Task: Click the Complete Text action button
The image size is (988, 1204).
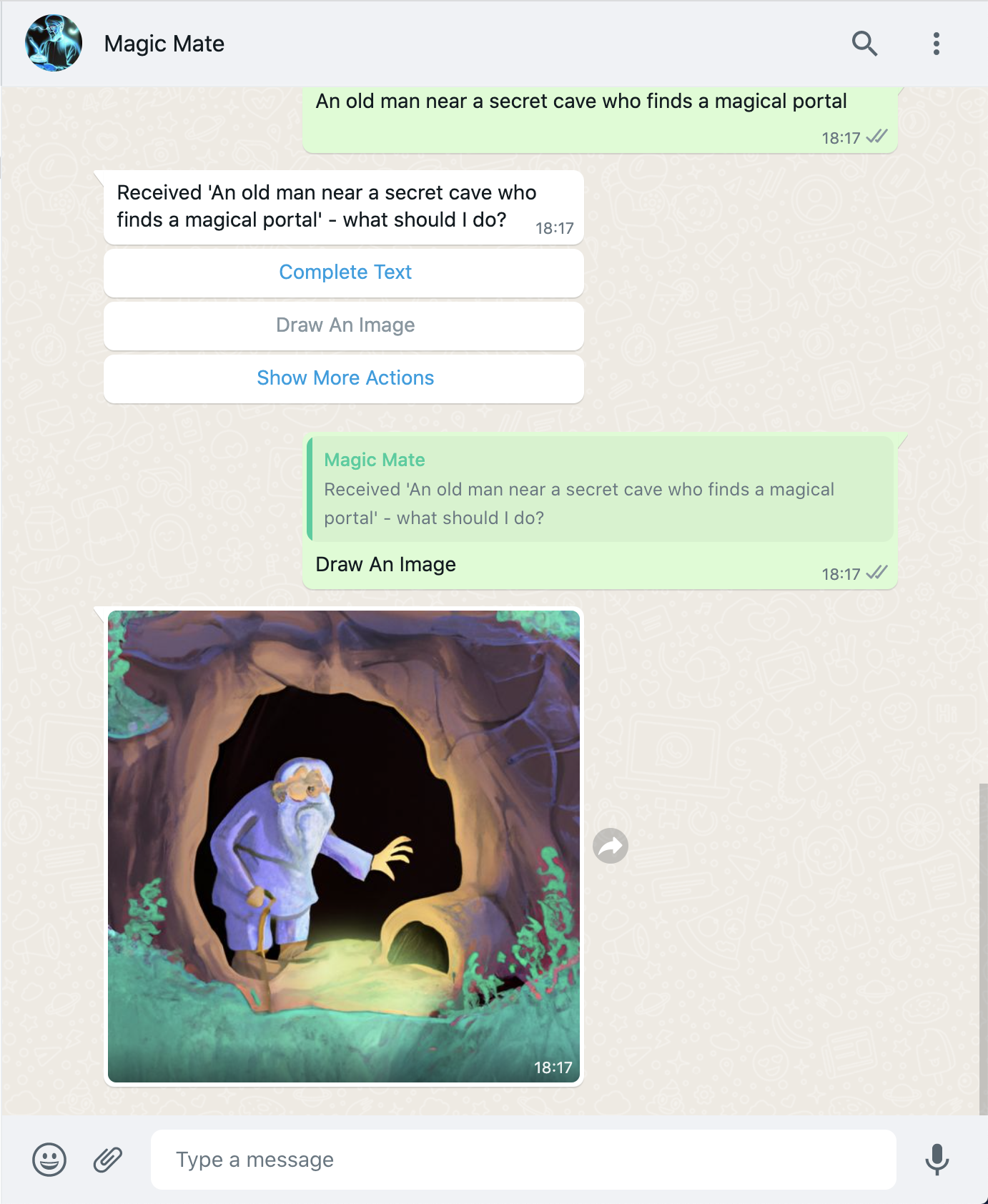Action: pyautogui.click(x=344, y=272)
